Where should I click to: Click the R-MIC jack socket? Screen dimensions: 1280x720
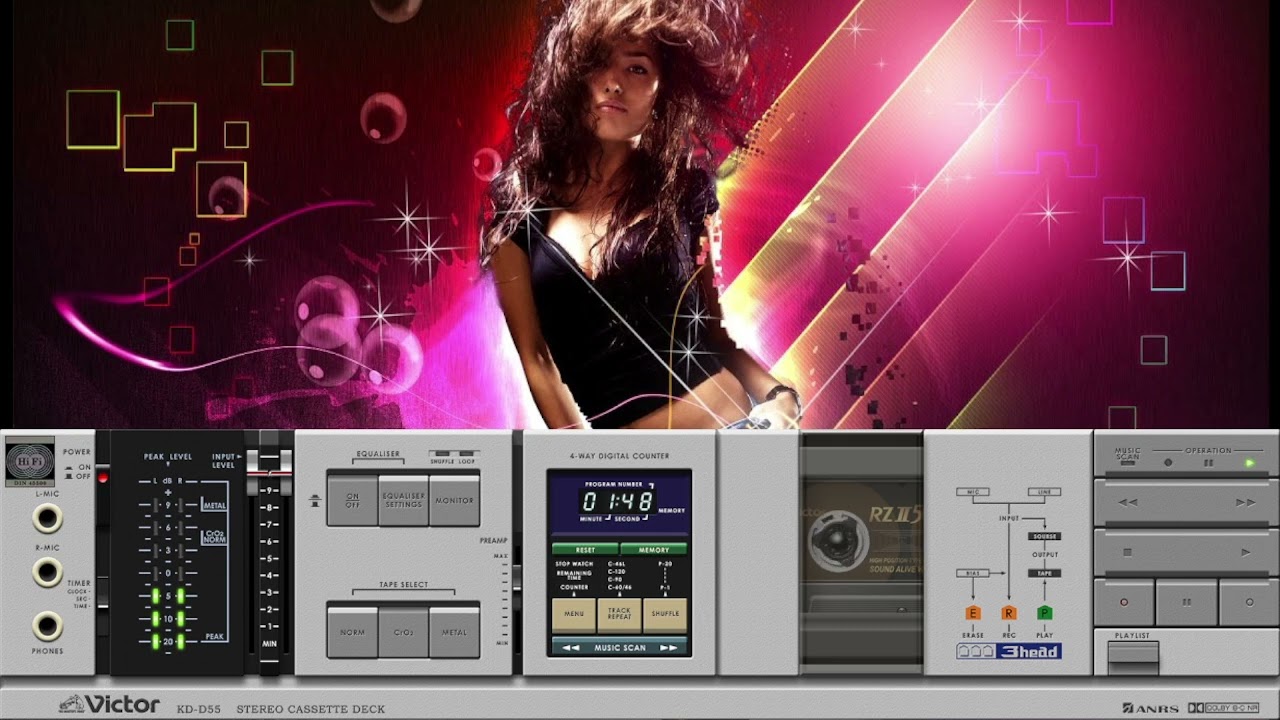point(47,572)
